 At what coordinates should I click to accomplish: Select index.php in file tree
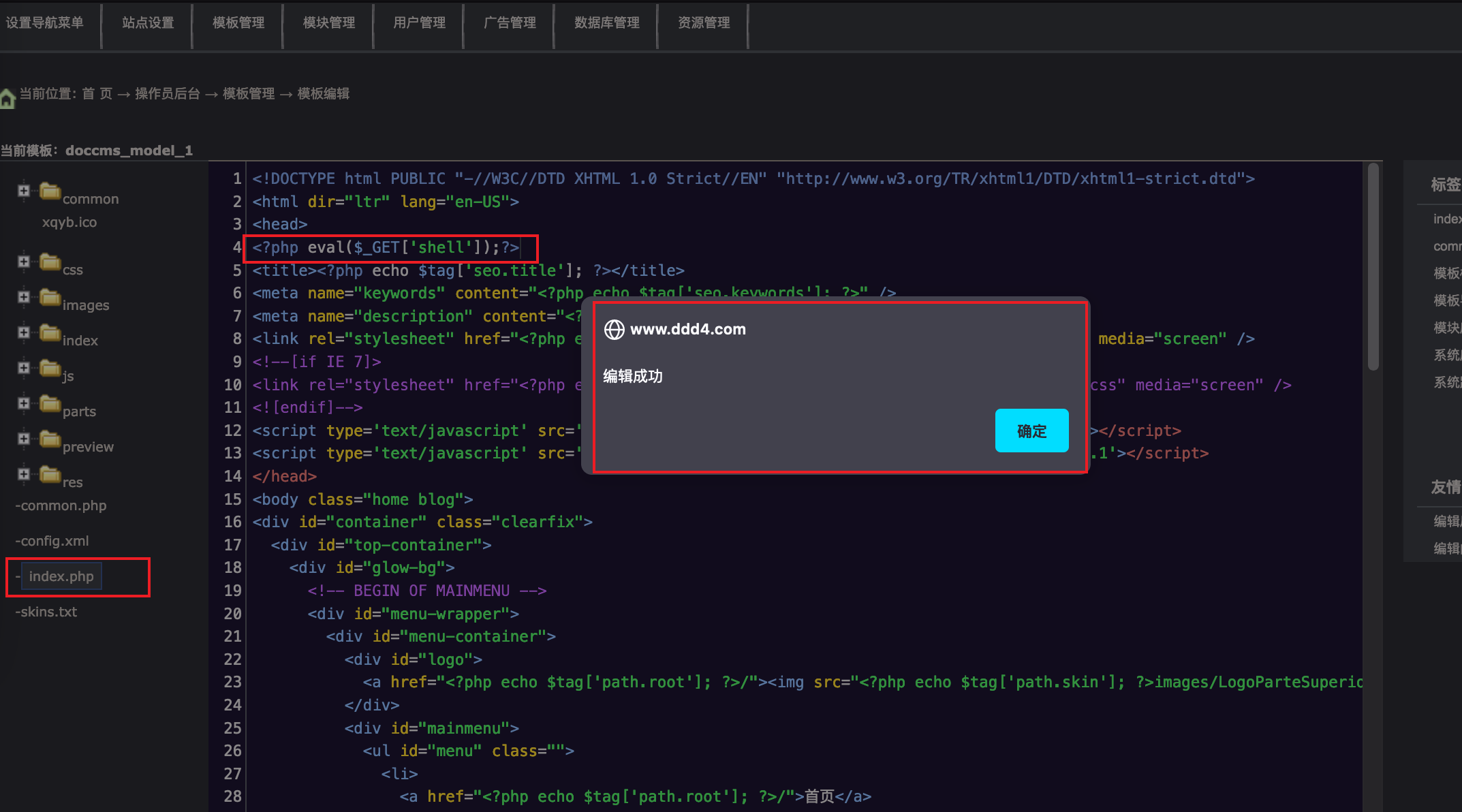tap(61, 577)
